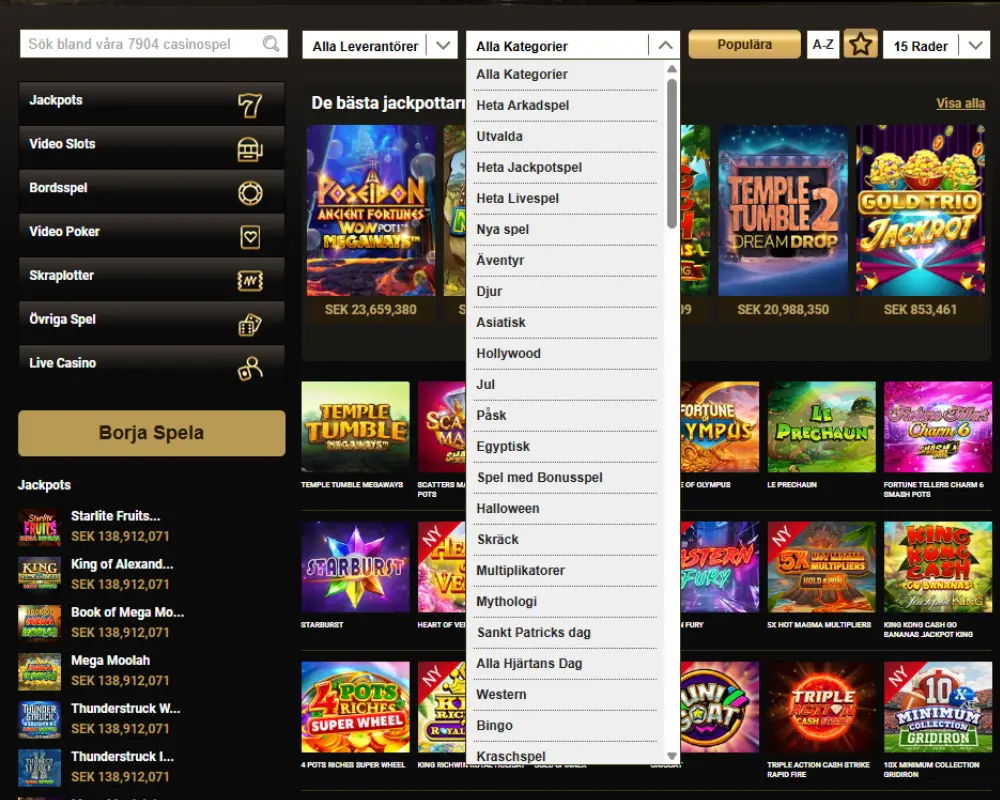Open Gold Trio Jackpot game
The height and width of the screenshot is (800, 1000).
(x=920, y=211)
